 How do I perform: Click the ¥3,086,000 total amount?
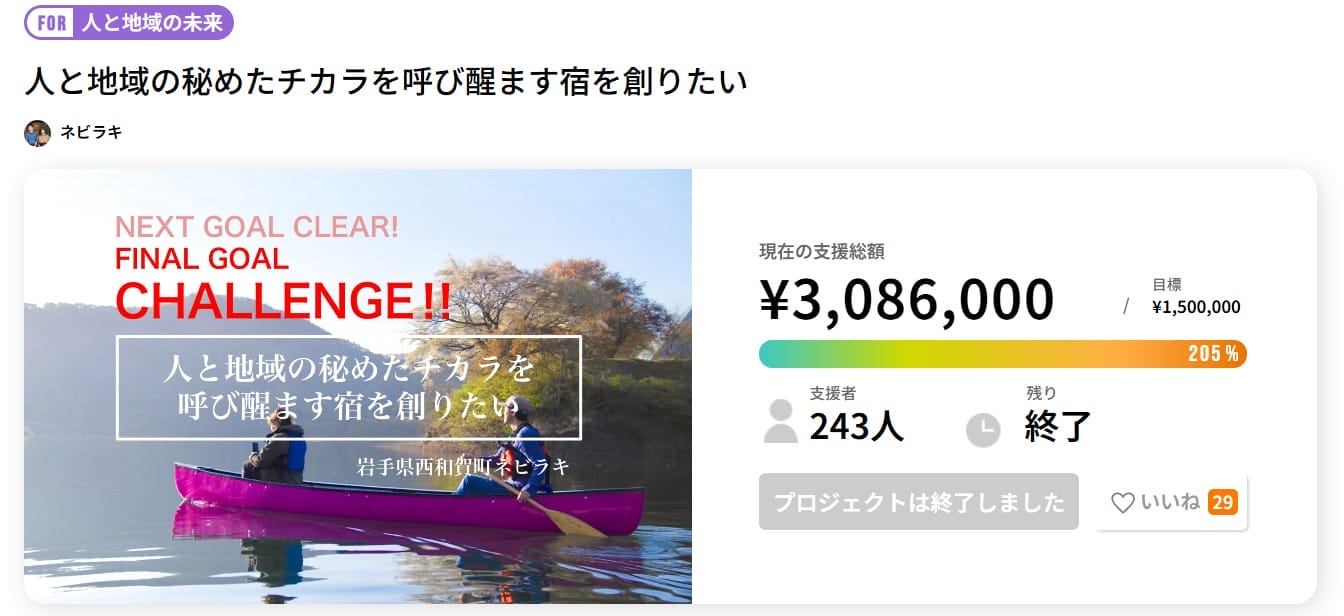pos(906,300)
